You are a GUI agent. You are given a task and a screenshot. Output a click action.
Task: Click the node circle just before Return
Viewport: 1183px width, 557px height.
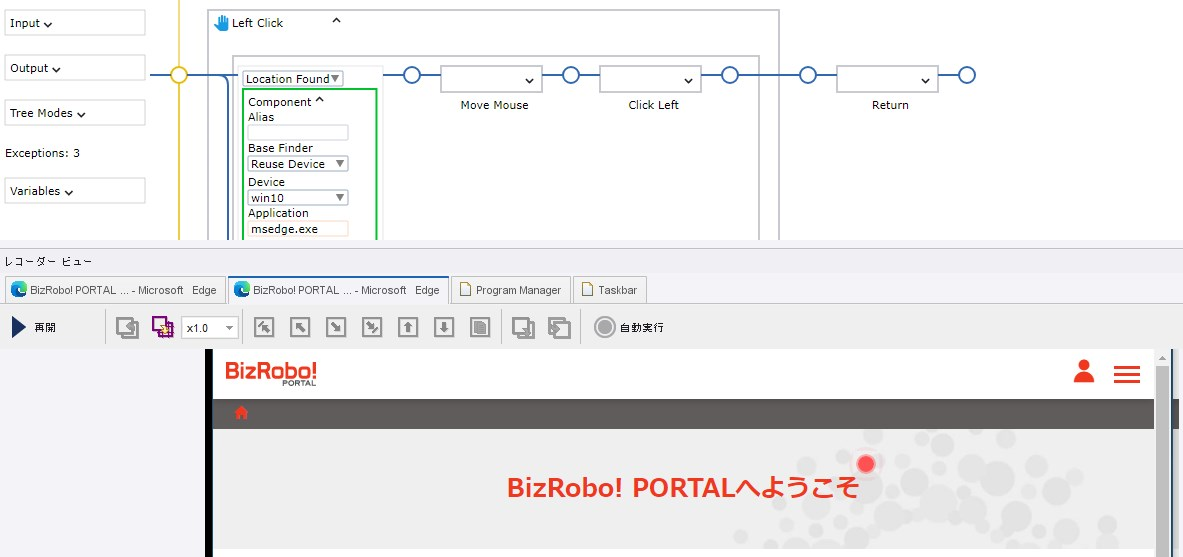click(808, 75)
